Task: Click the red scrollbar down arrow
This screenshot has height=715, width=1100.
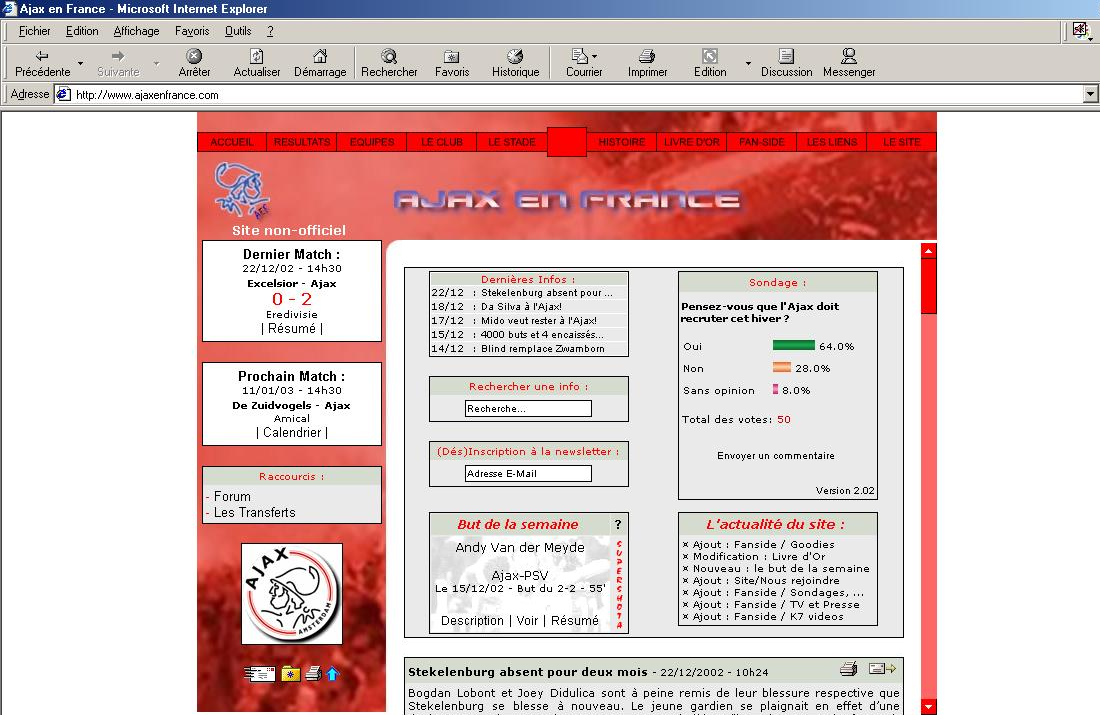Action: coord(929,707)
